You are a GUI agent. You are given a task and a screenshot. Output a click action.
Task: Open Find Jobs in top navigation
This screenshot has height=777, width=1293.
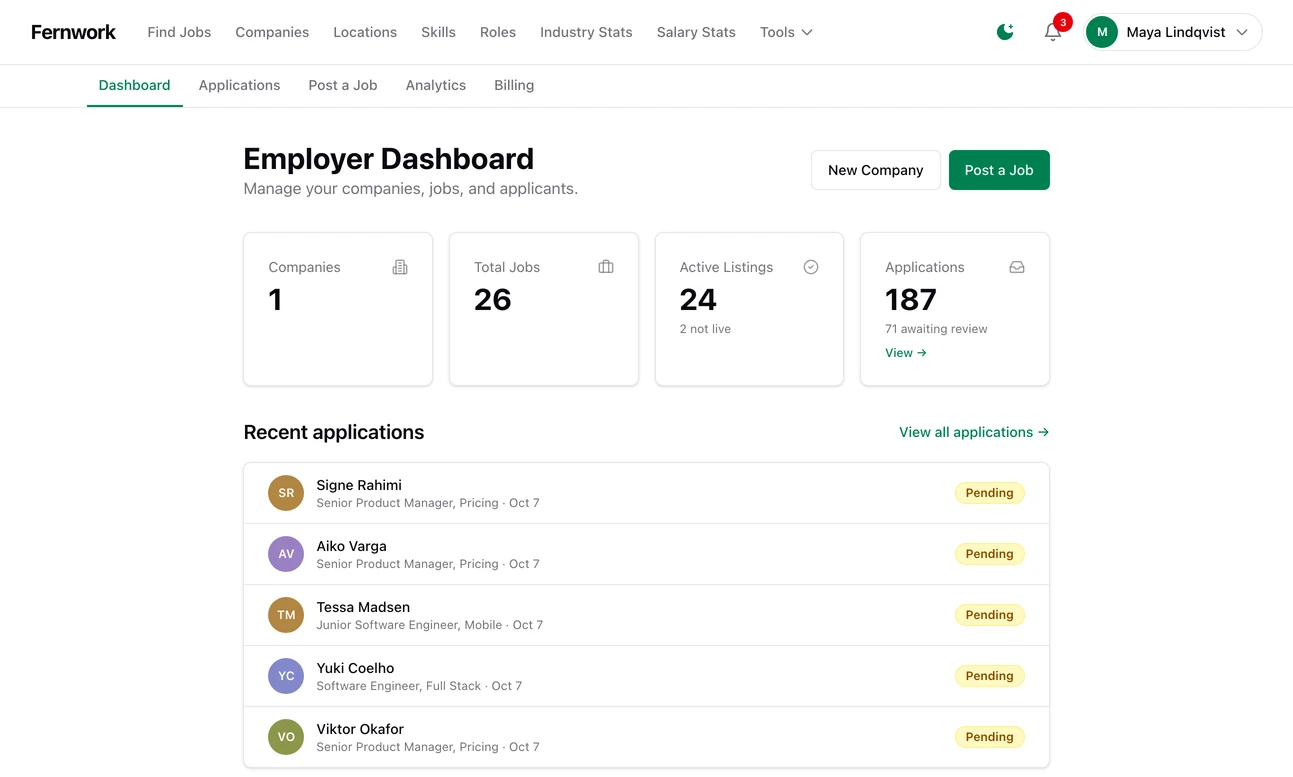click(x=179, y=32)
